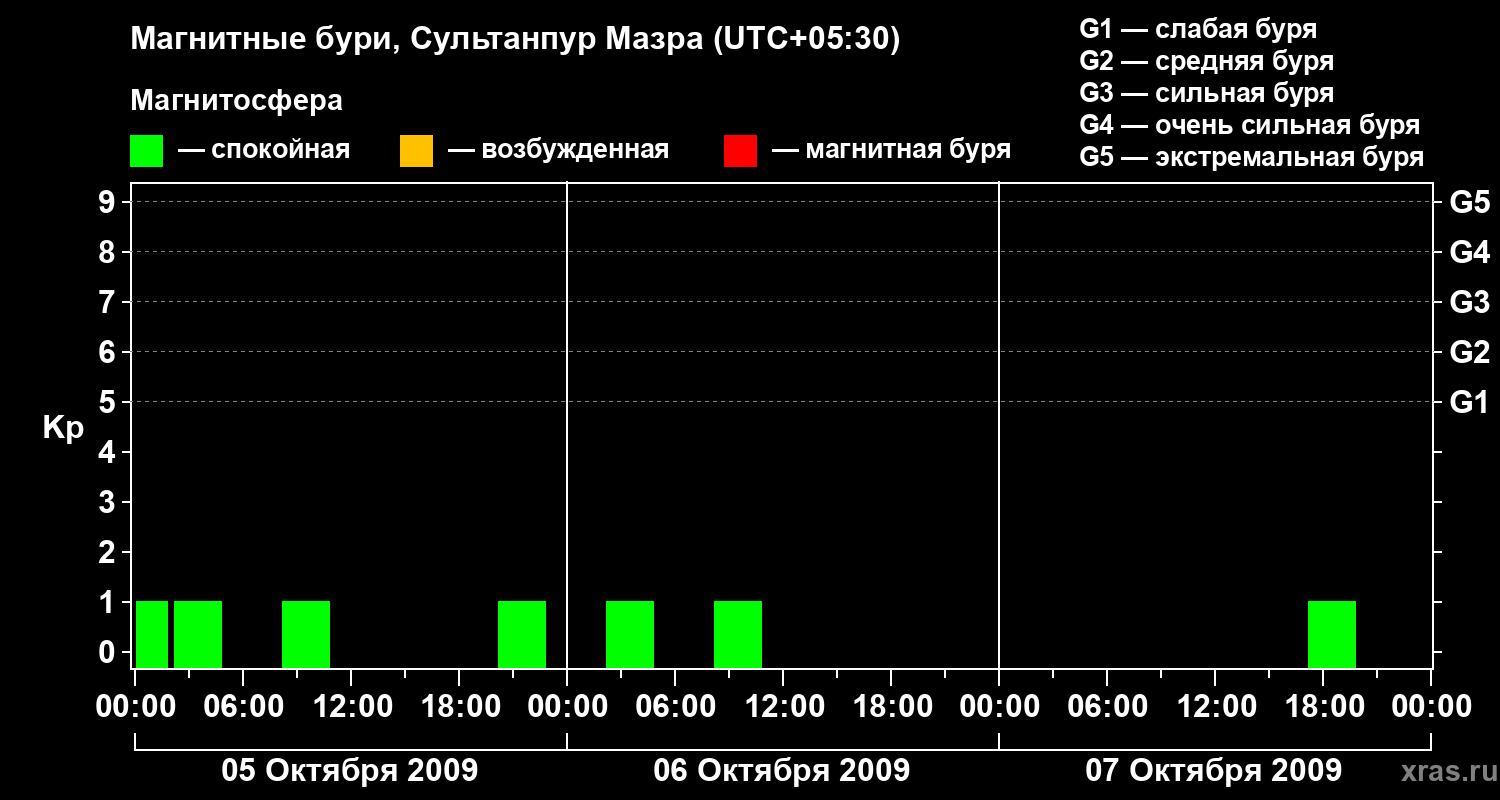Click the '12:00' time tick under 06 October
Screen dimensions: 1500x800
(783, 707)
